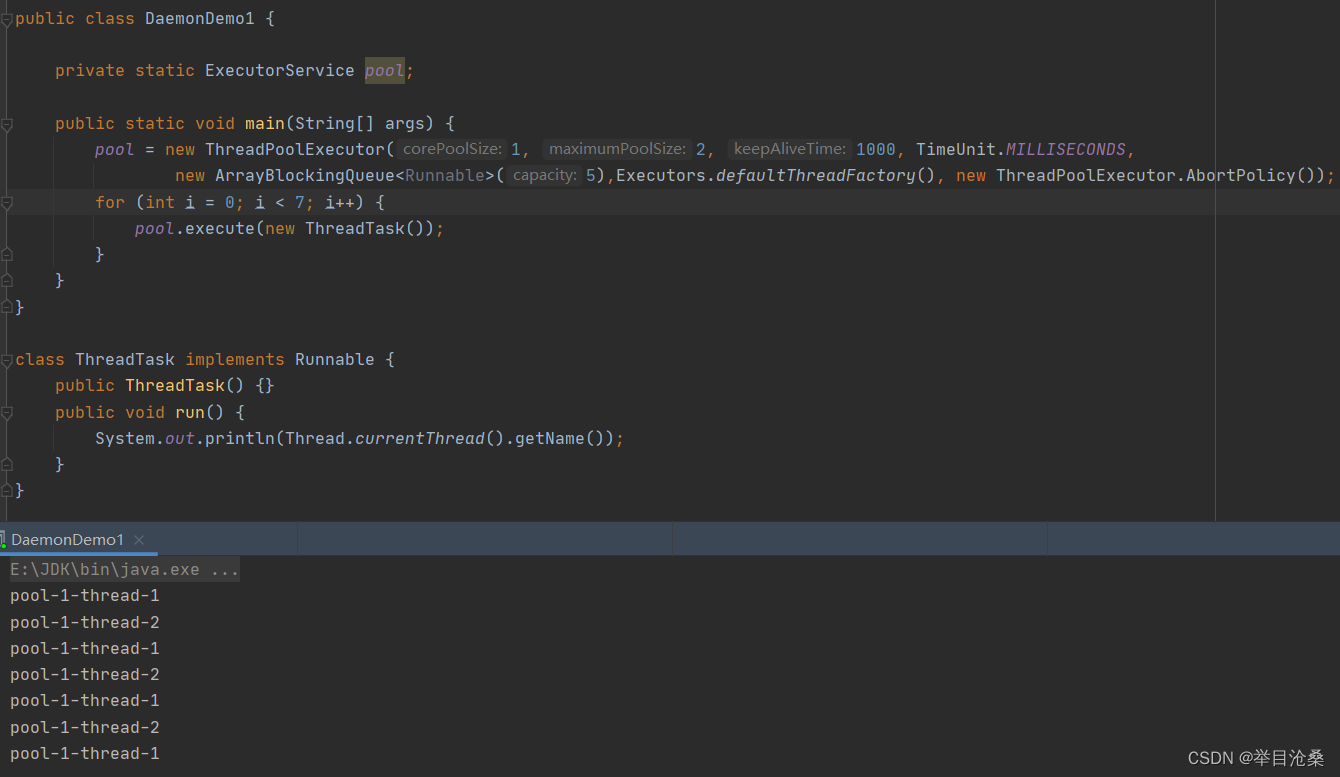Click the first pool-1-thread-2 console output line
Screen dimensions: 1340x777
point(85,622)
